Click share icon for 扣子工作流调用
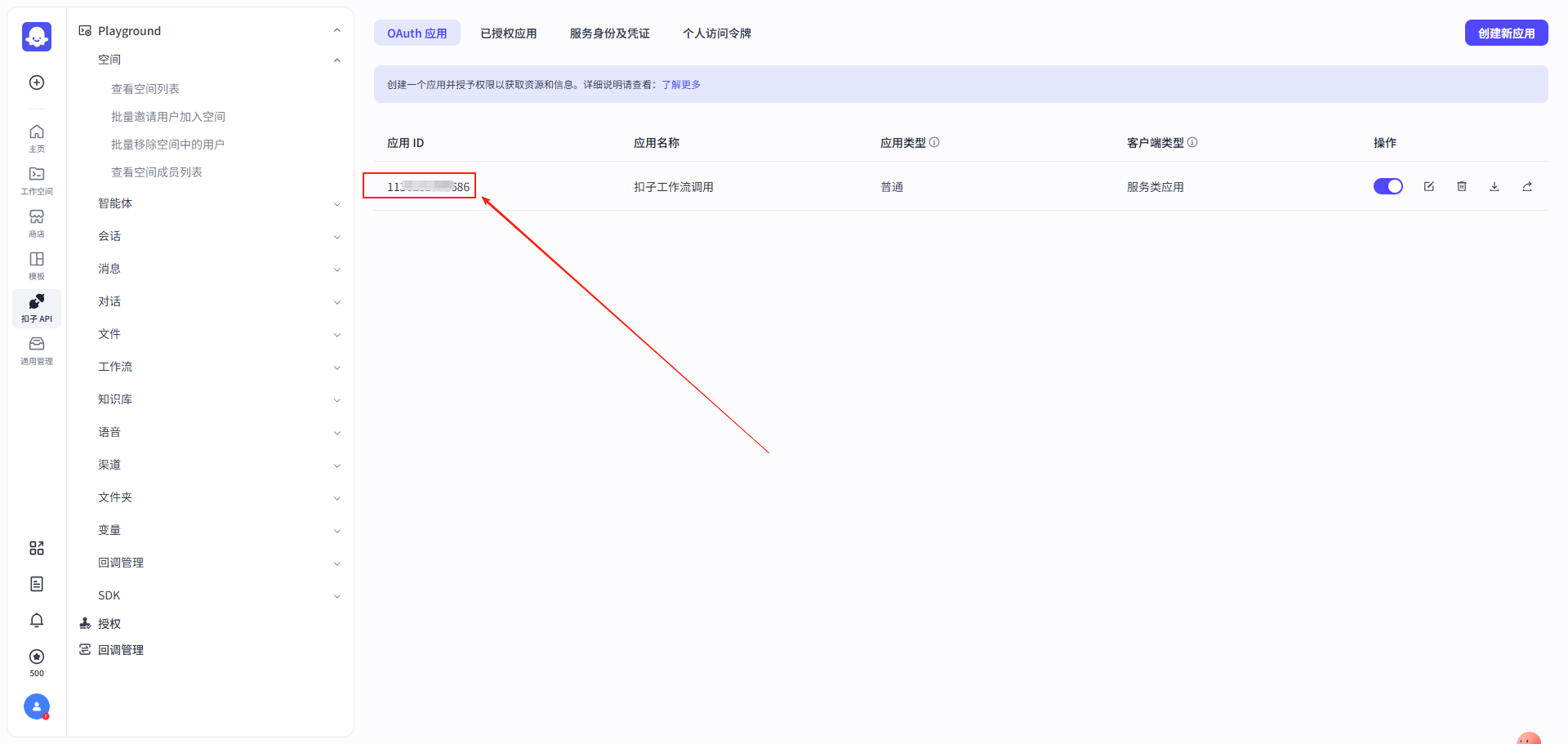This screenshot has height=744, width=1568. (x=1527, y=186)
